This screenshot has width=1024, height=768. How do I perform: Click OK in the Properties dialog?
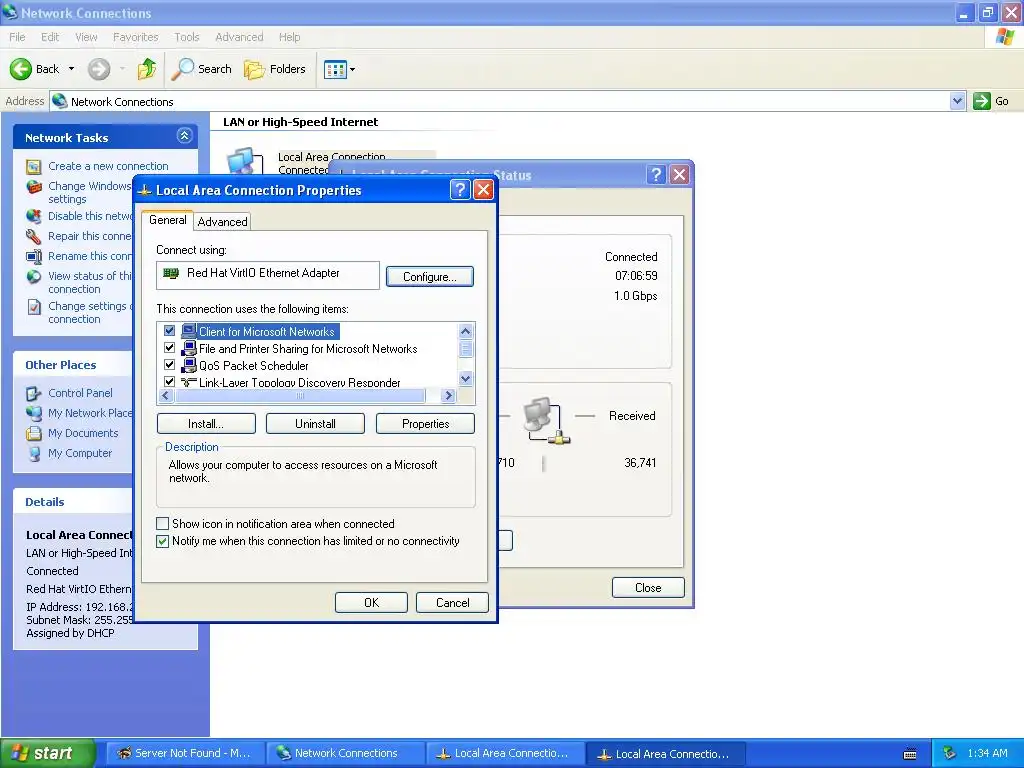click(x=371, y=602)
